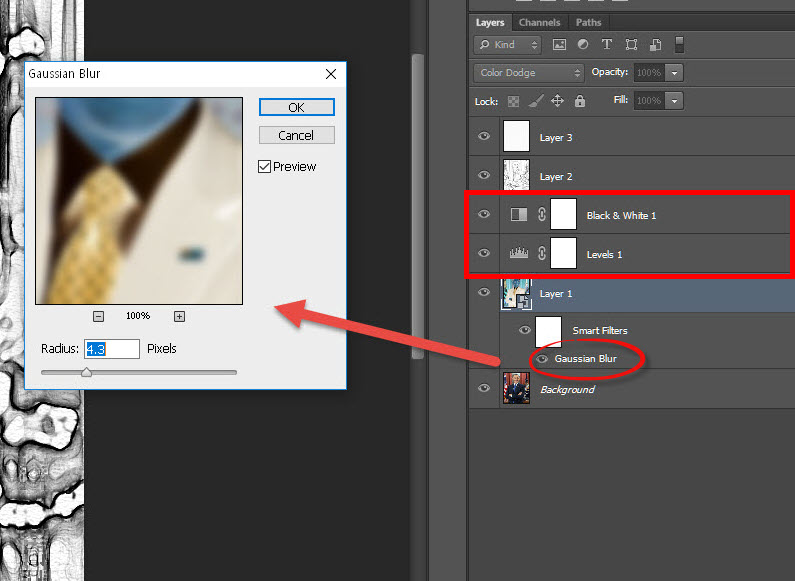795x581 pixels.
Task: Cancel the Gaussian Blur dialog
Action: [297, 135]
